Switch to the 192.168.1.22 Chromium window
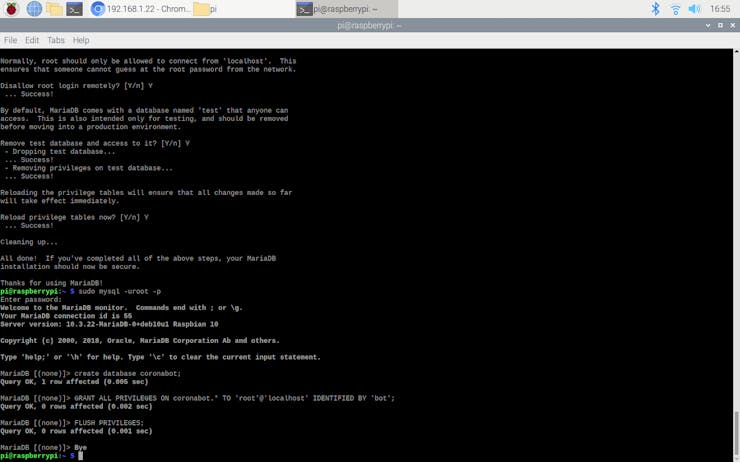The height and width of the screenshot is (462, 740). (x=141, y=8)
